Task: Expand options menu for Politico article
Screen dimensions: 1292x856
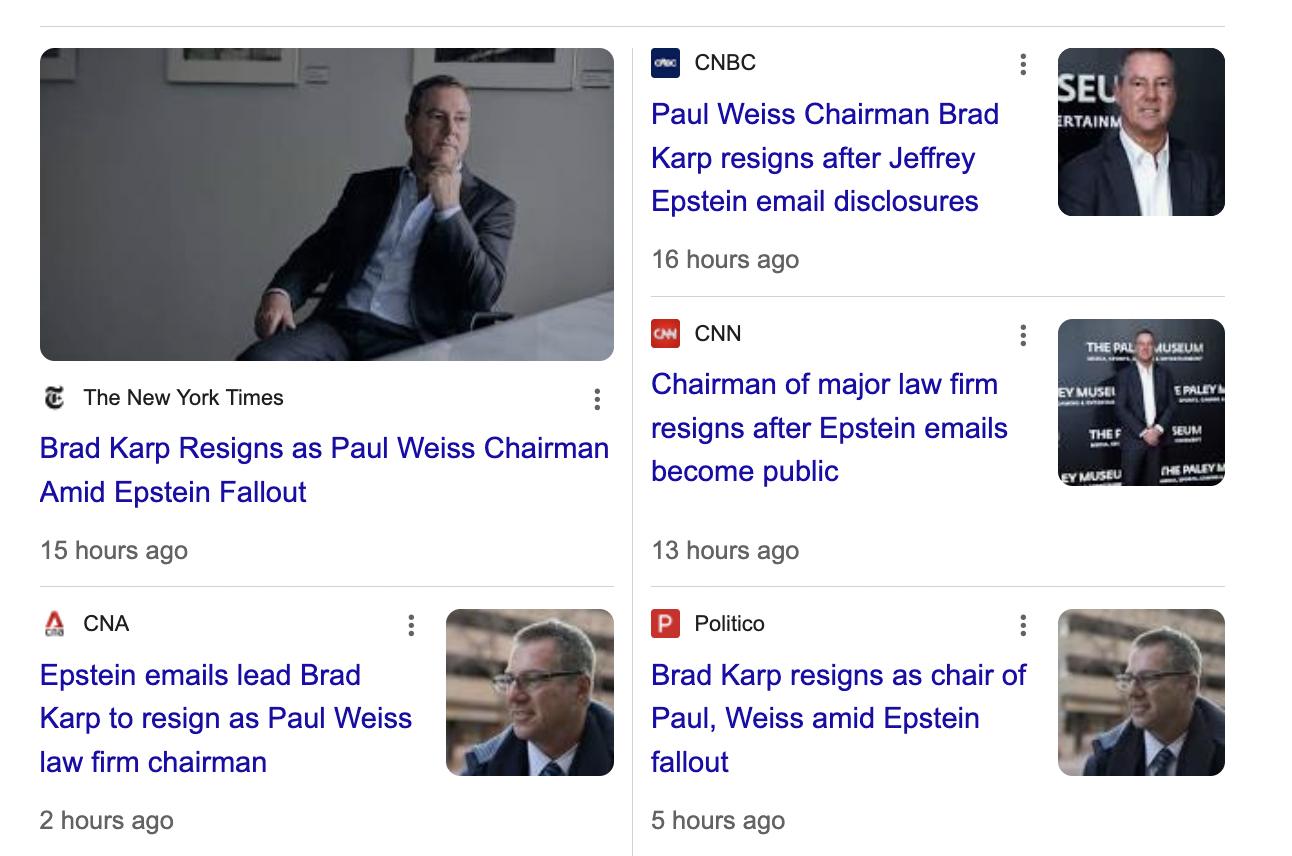Action: click(1022, 626)
